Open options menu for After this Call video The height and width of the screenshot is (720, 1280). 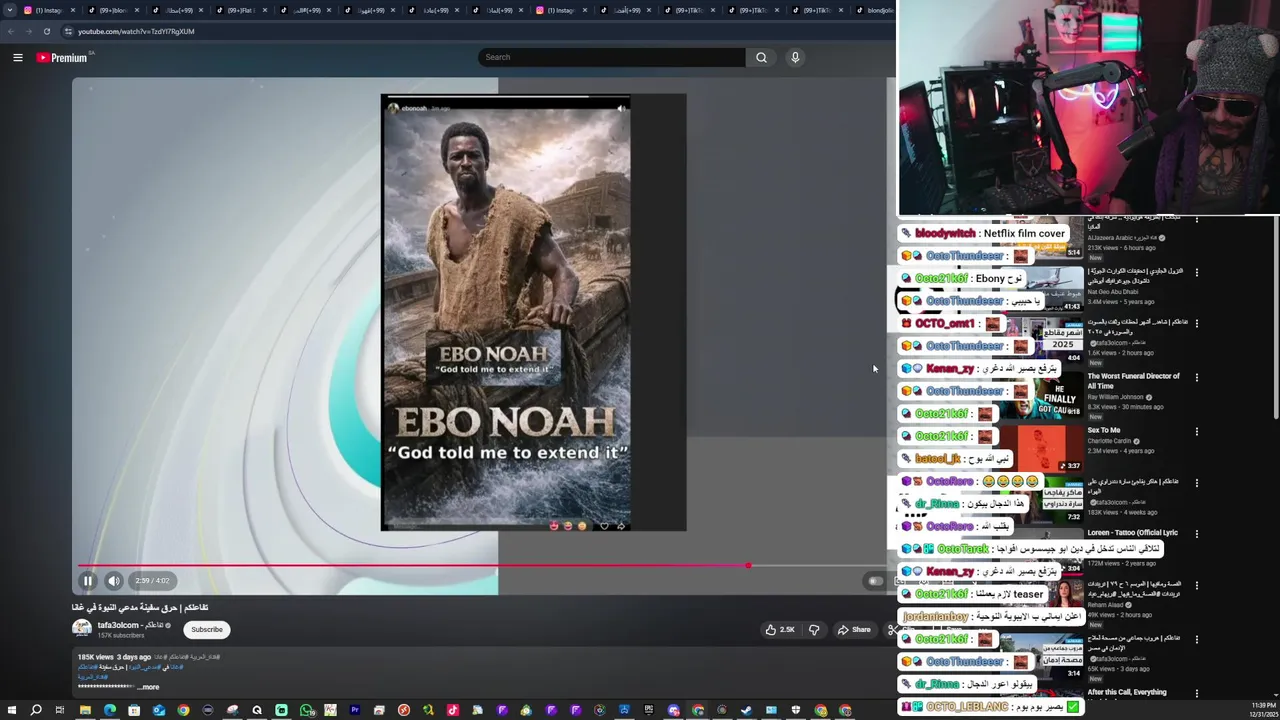pos(1196,693)
